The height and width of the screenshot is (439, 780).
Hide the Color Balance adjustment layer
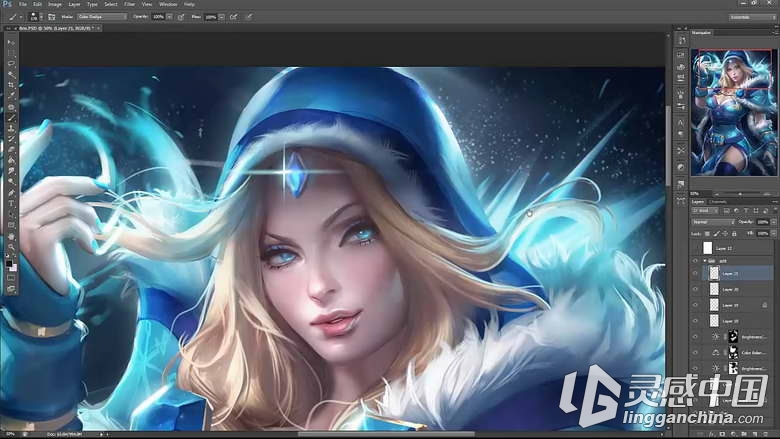[x=695, y=352]
